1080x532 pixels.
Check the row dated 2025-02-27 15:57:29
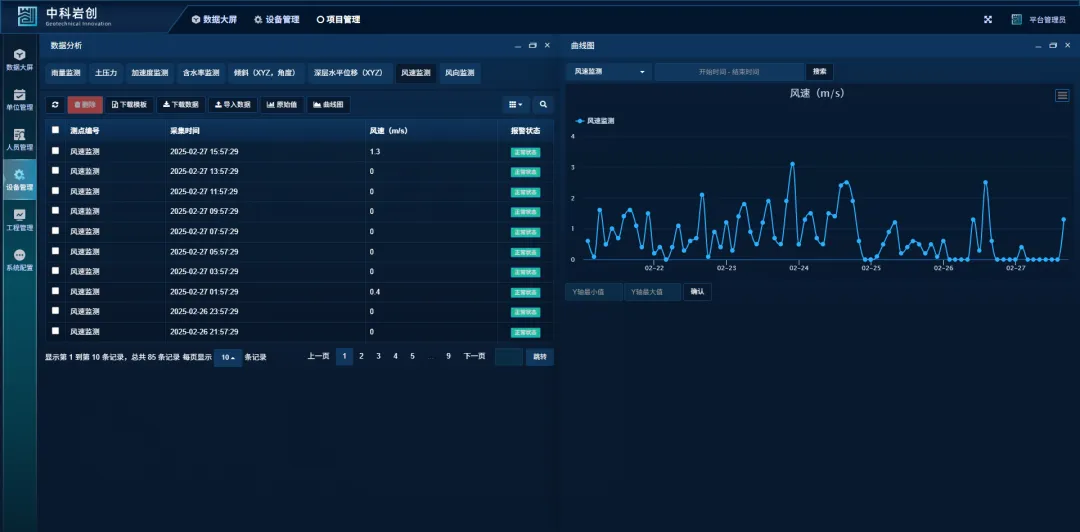point(56,151)
